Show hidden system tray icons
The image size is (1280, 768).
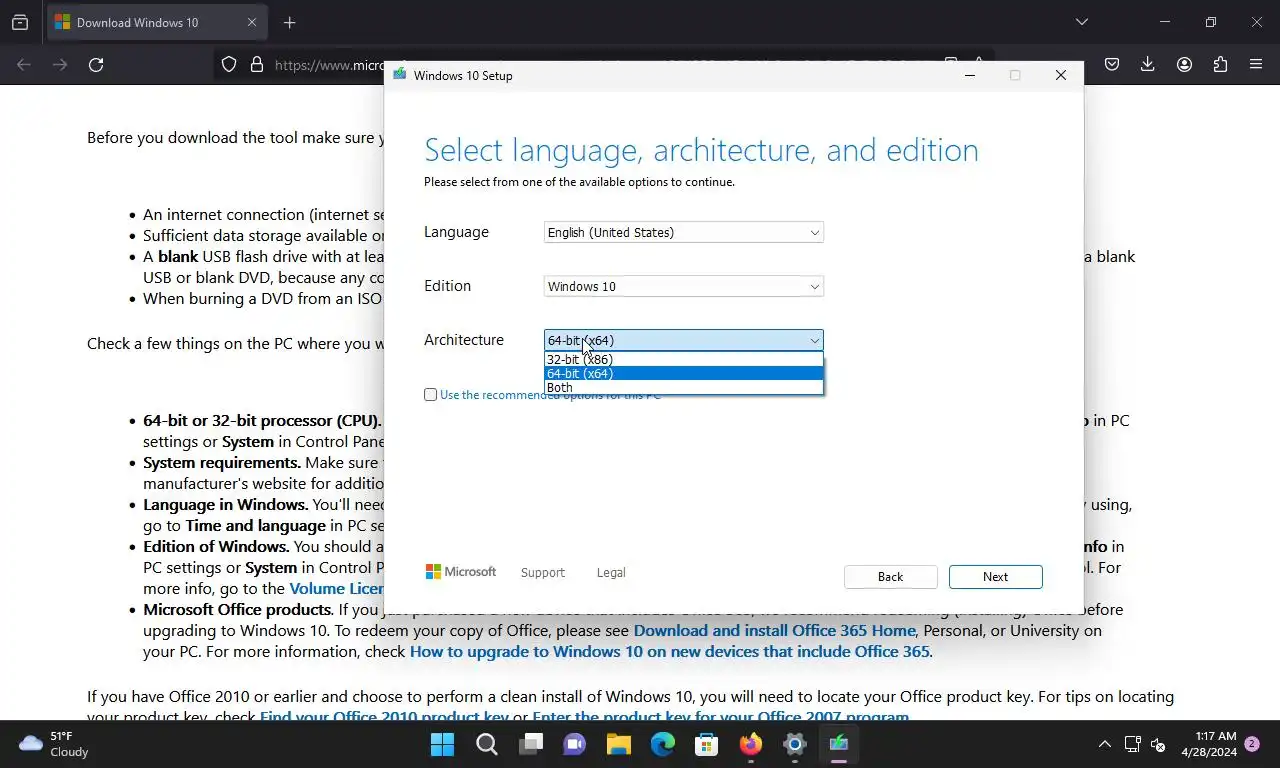coord(1104,744)
